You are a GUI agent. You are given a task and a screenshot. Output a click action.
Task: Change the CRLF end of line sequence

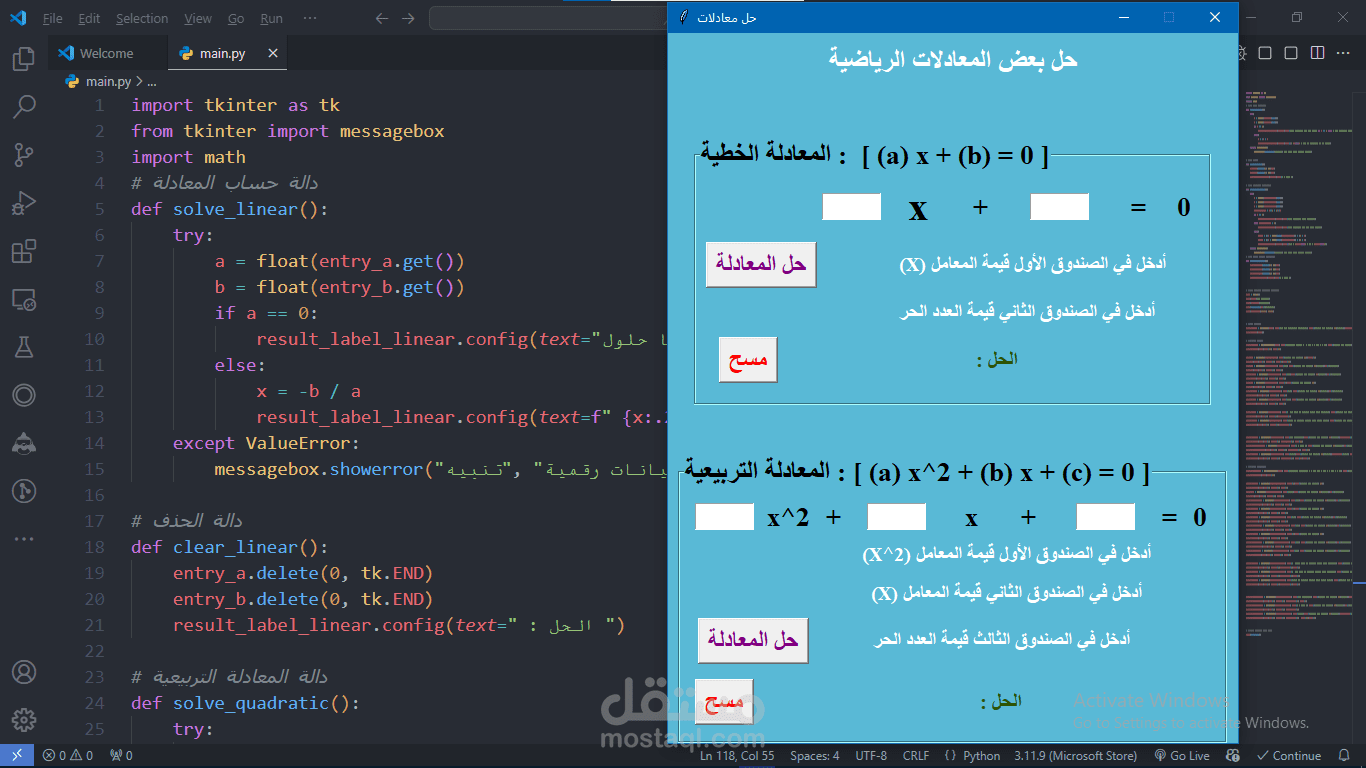tap(916, 756)
